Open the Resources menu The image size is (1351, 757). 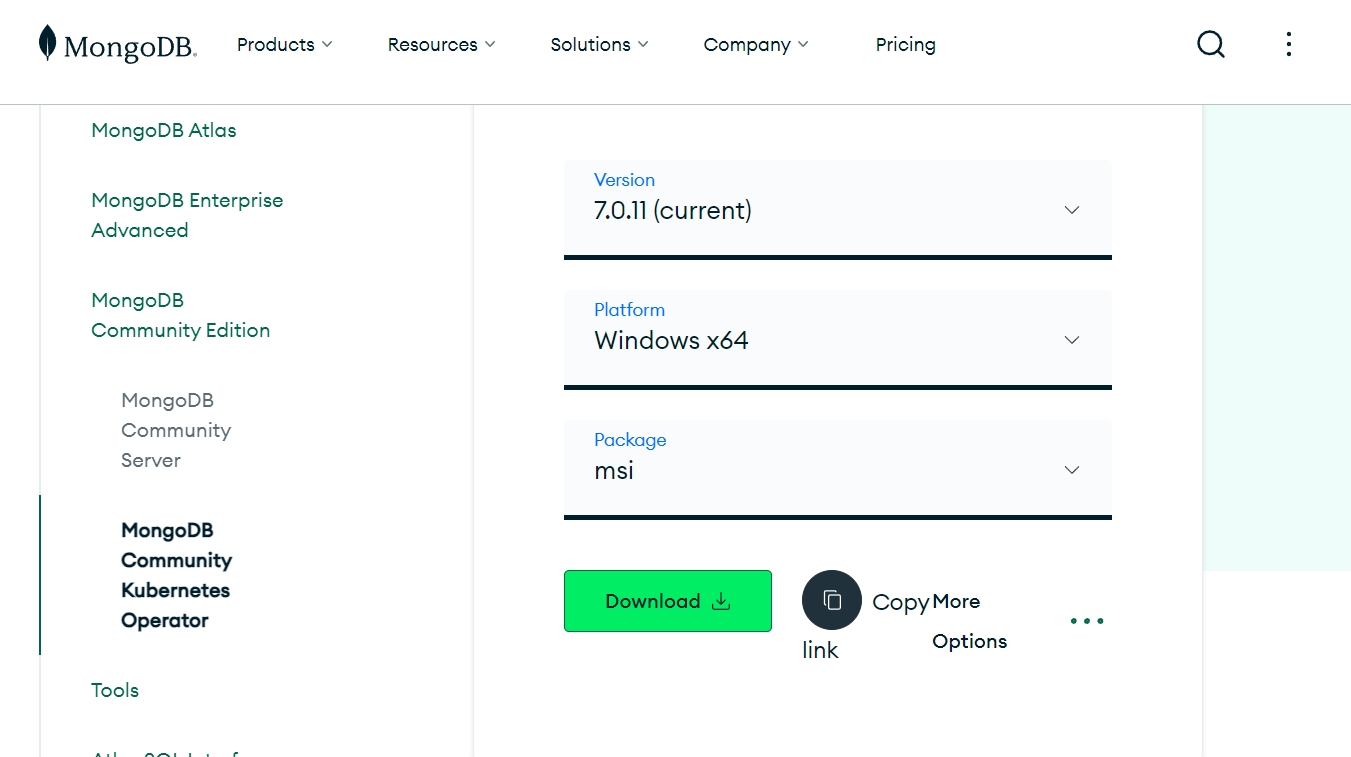[441, 45]
